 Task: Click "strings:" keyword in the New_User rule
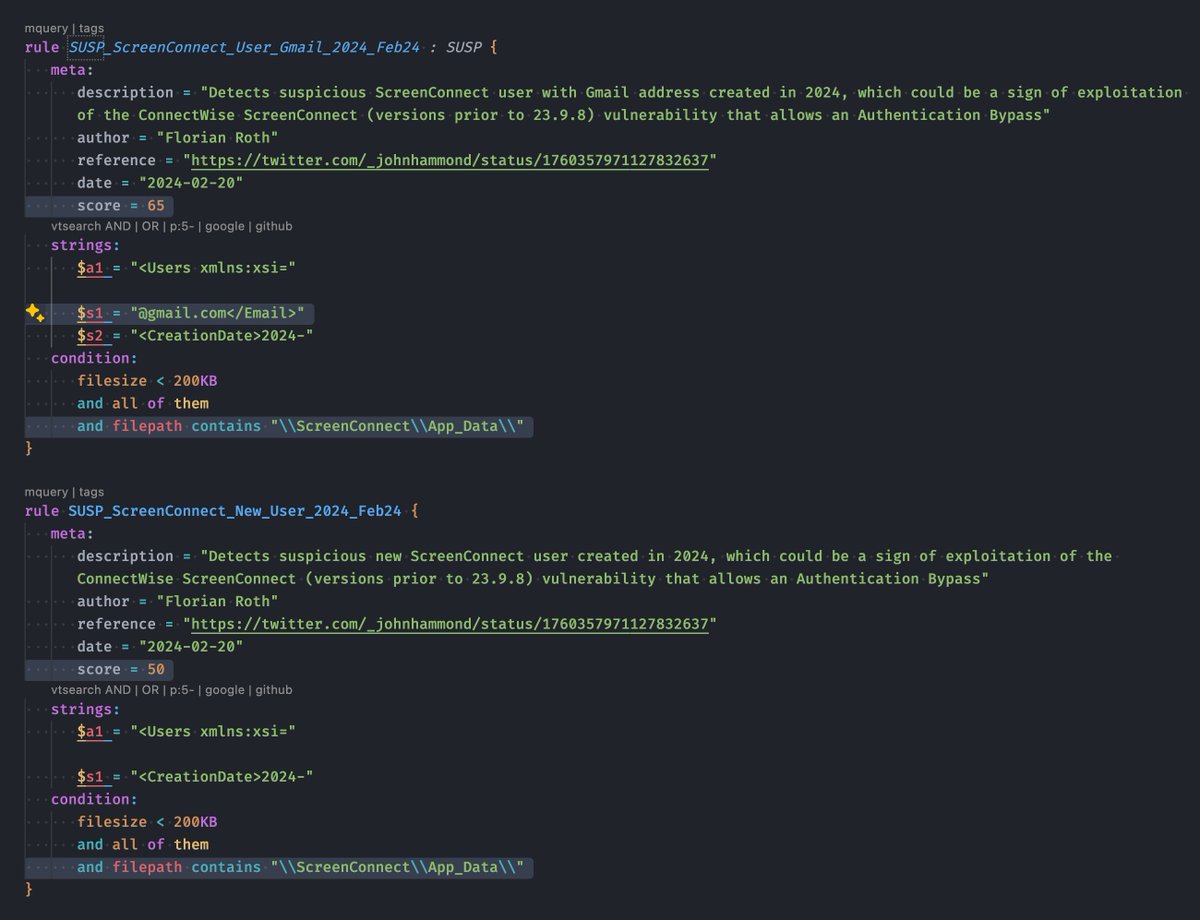(85, 709)
